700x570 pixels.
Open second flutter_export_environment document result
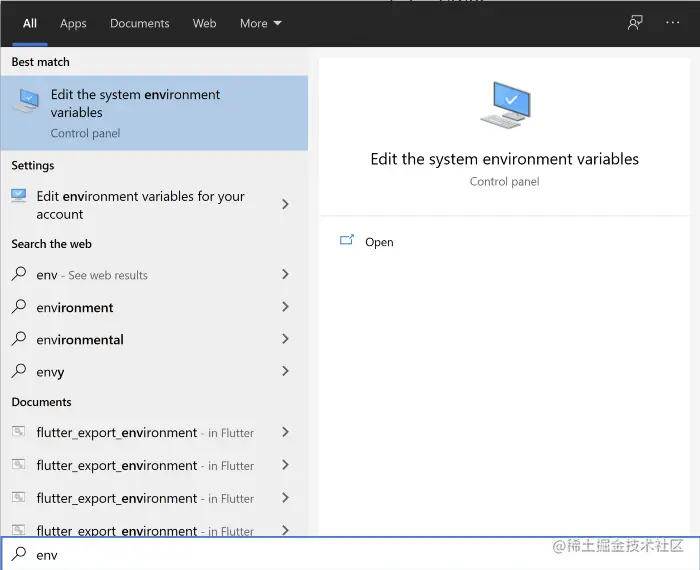(x=117, y=465)
